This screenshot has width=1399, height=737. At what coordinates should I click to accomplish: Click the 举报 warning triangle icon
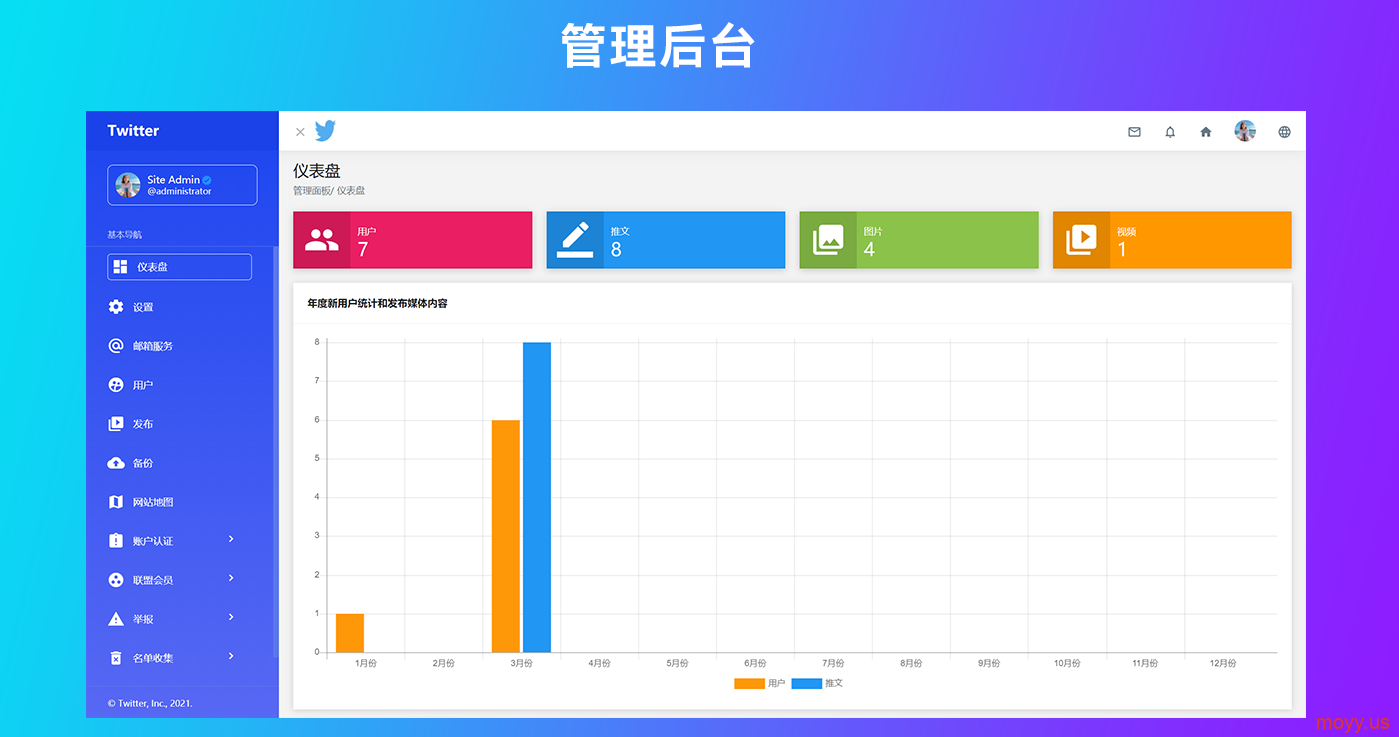pyautogui.click(x=116, y=619)
